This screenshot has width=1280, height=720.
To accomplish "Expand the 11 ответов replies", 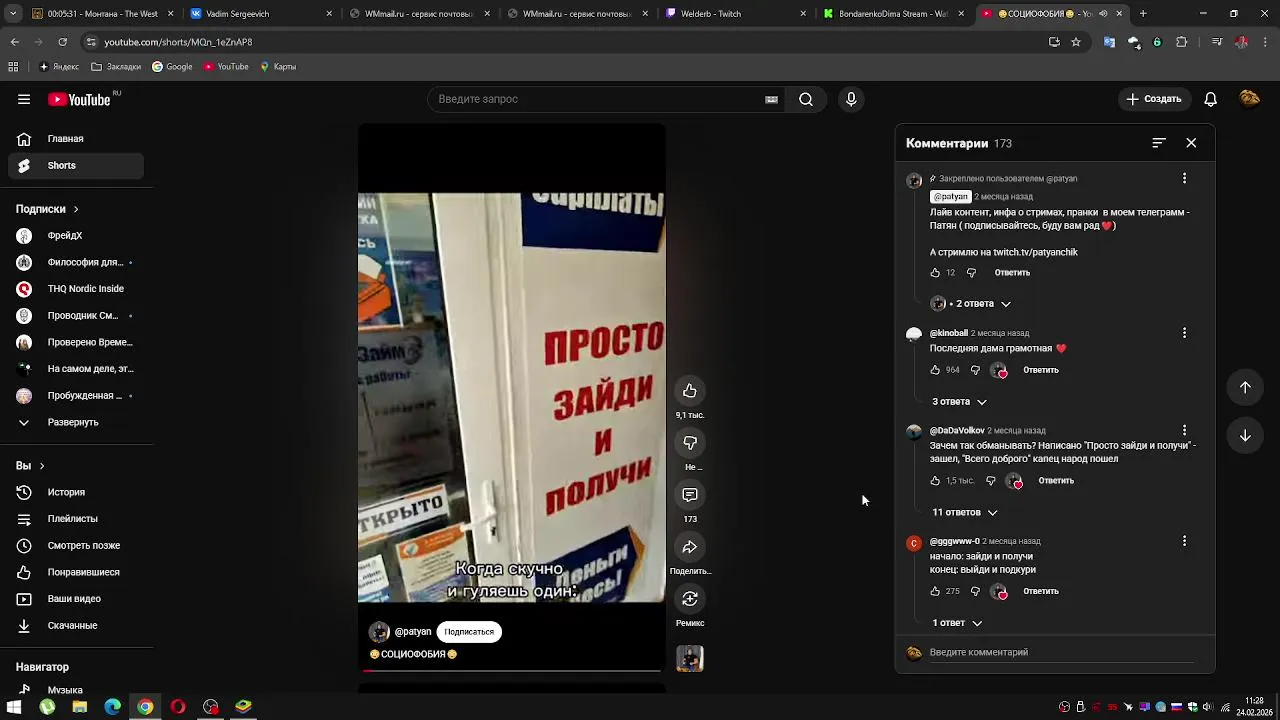I will tap(964, 512).
